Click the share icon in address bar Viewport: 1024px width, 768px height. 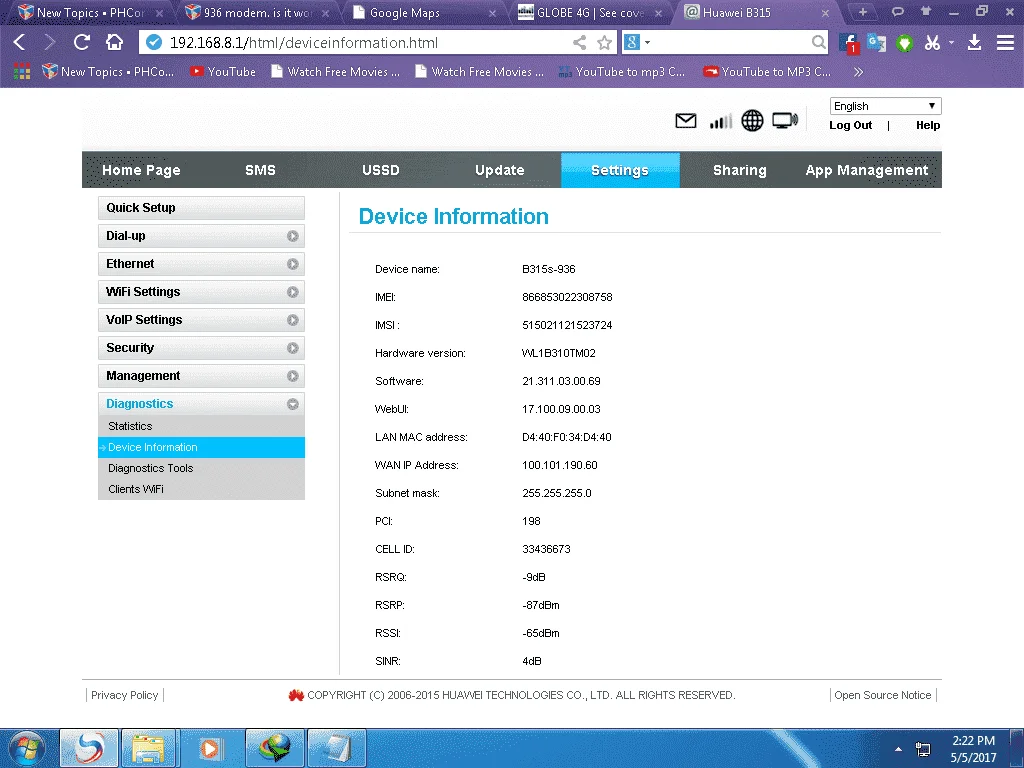click(579, 43)
